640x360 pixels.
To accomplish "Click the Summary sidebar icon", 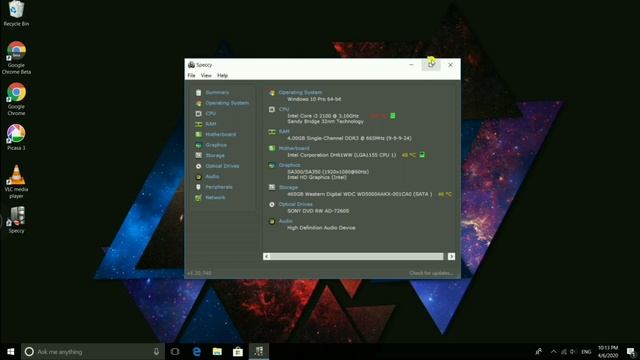I will click(x=198, y=93).
